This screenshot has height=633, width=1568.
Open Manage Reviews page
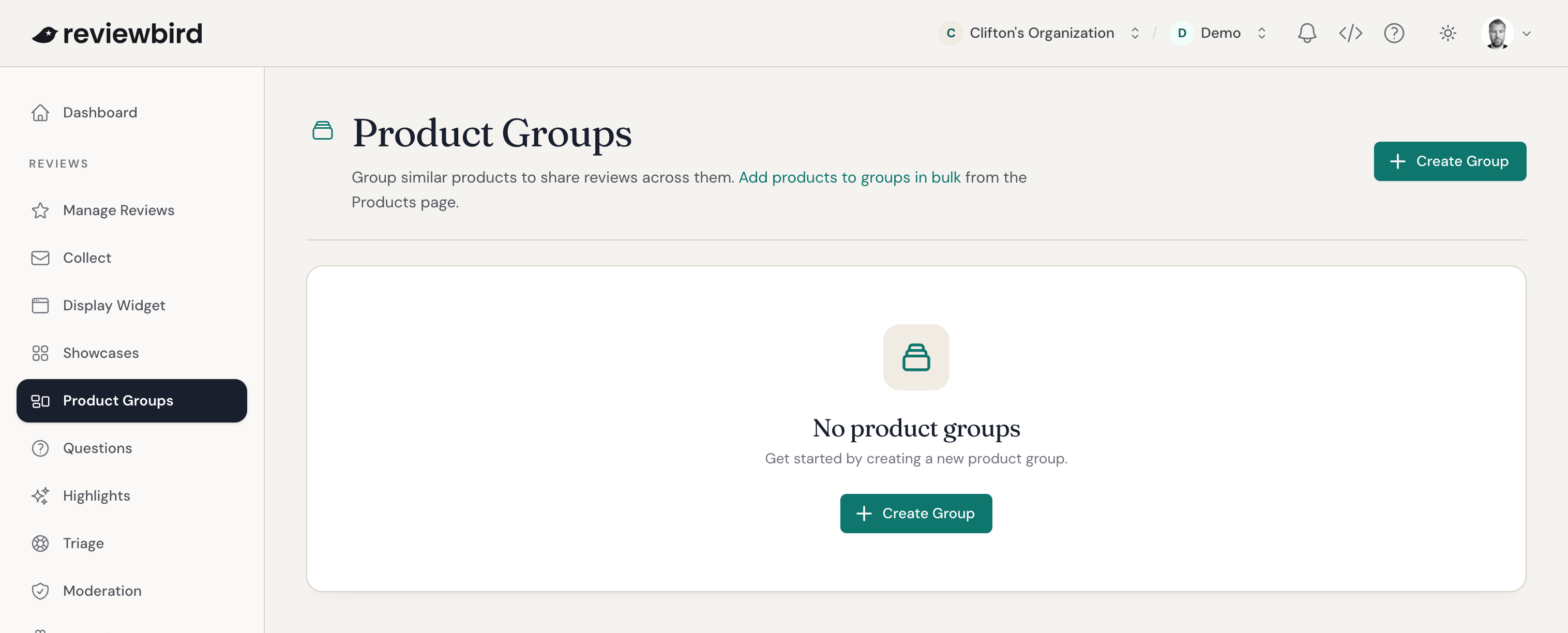[131, 210]
